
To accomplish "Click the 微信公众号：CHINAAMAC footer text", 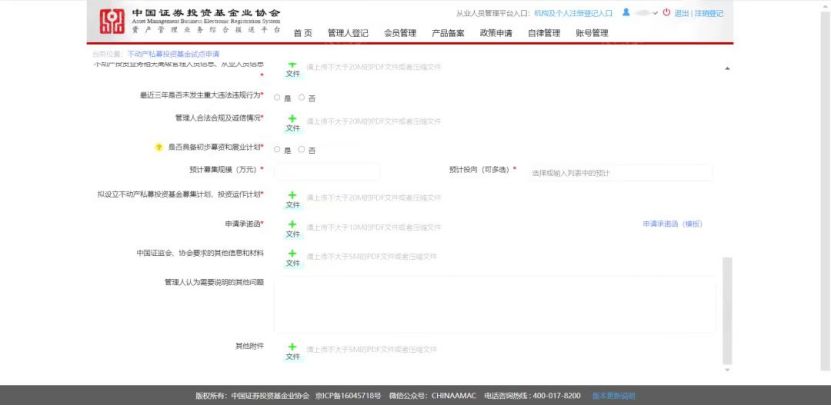I will click(x=432, y=396).
